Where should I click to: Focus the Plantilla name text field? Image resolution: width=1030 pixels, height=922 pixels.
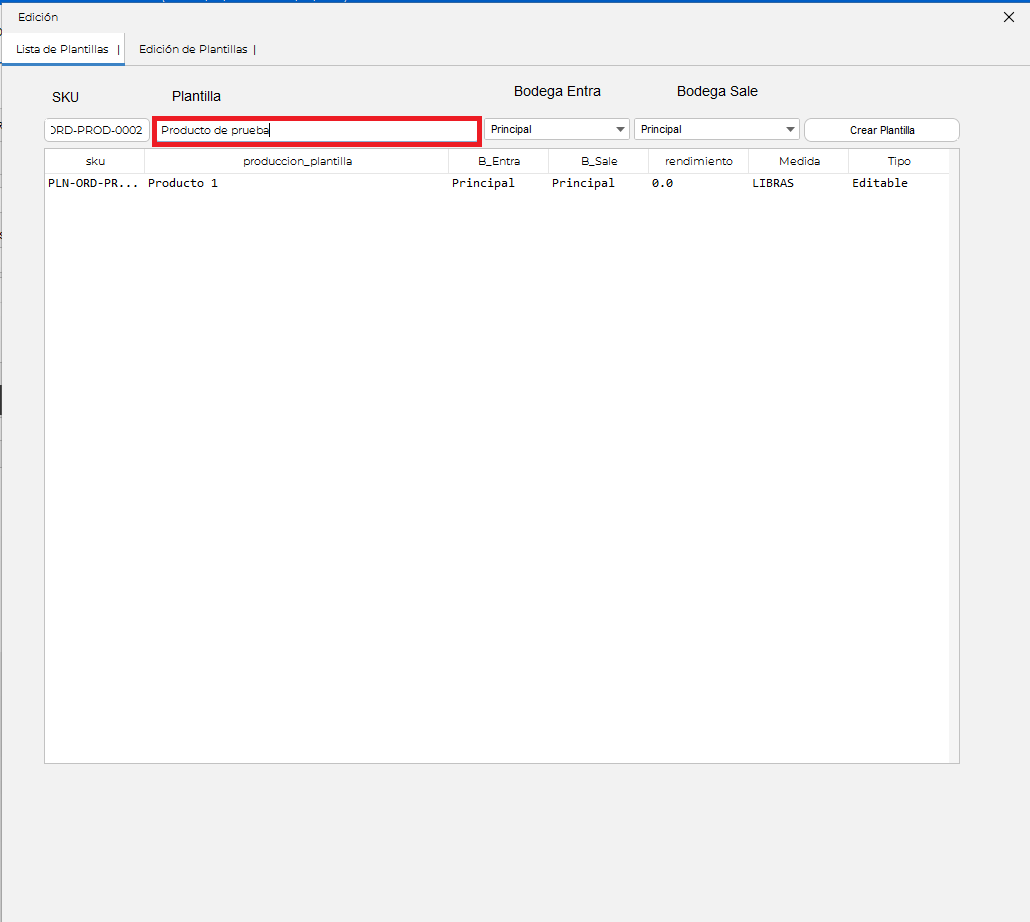[317, 130]
